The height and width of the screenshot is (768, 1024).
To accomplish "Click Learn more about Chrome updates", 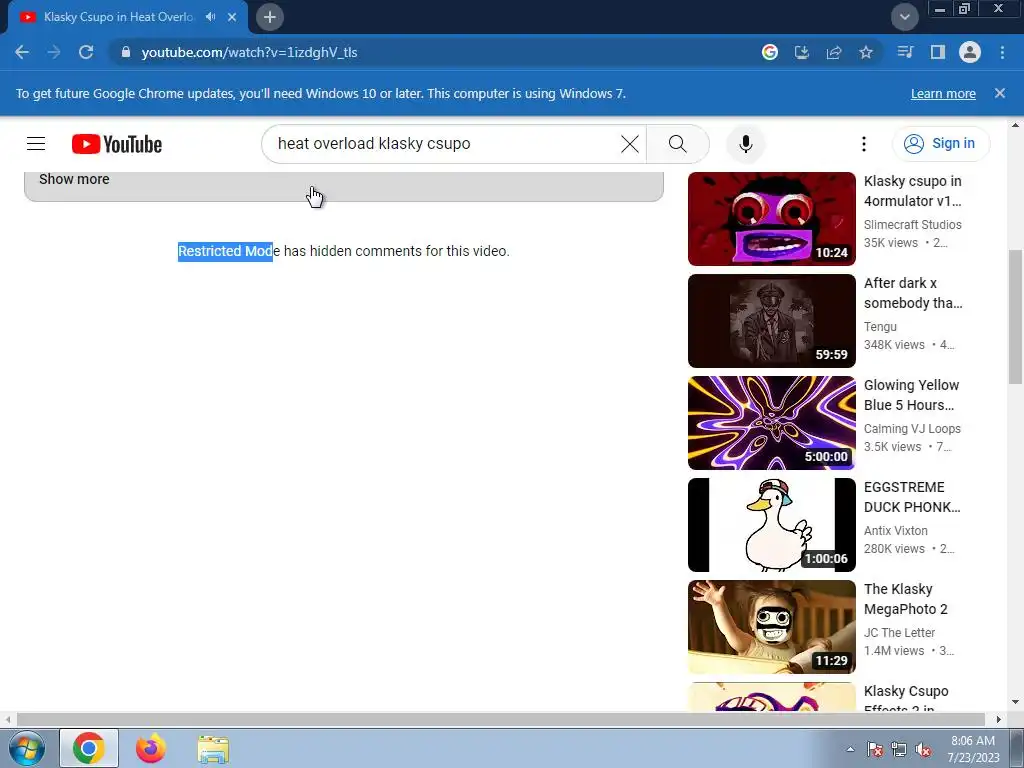I will tap(943, 93).
